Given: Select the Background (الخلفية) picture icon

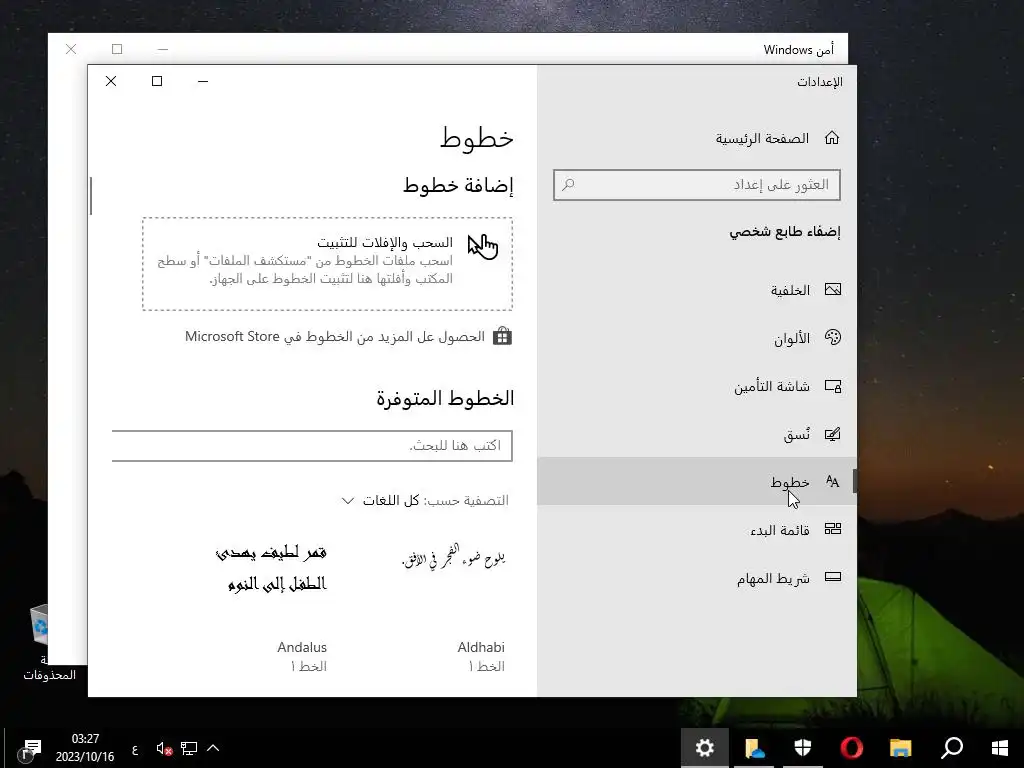Looking at the screenshot, I should coord(833,289).
